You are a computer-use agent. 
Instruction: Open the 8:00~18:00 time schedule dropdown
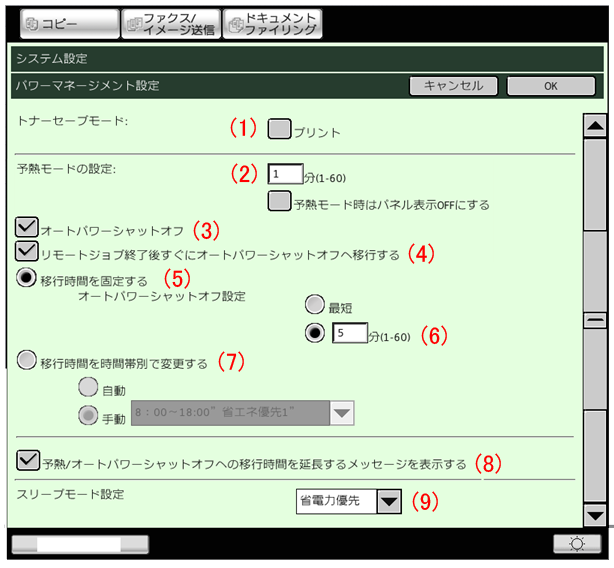click(342, 413)
